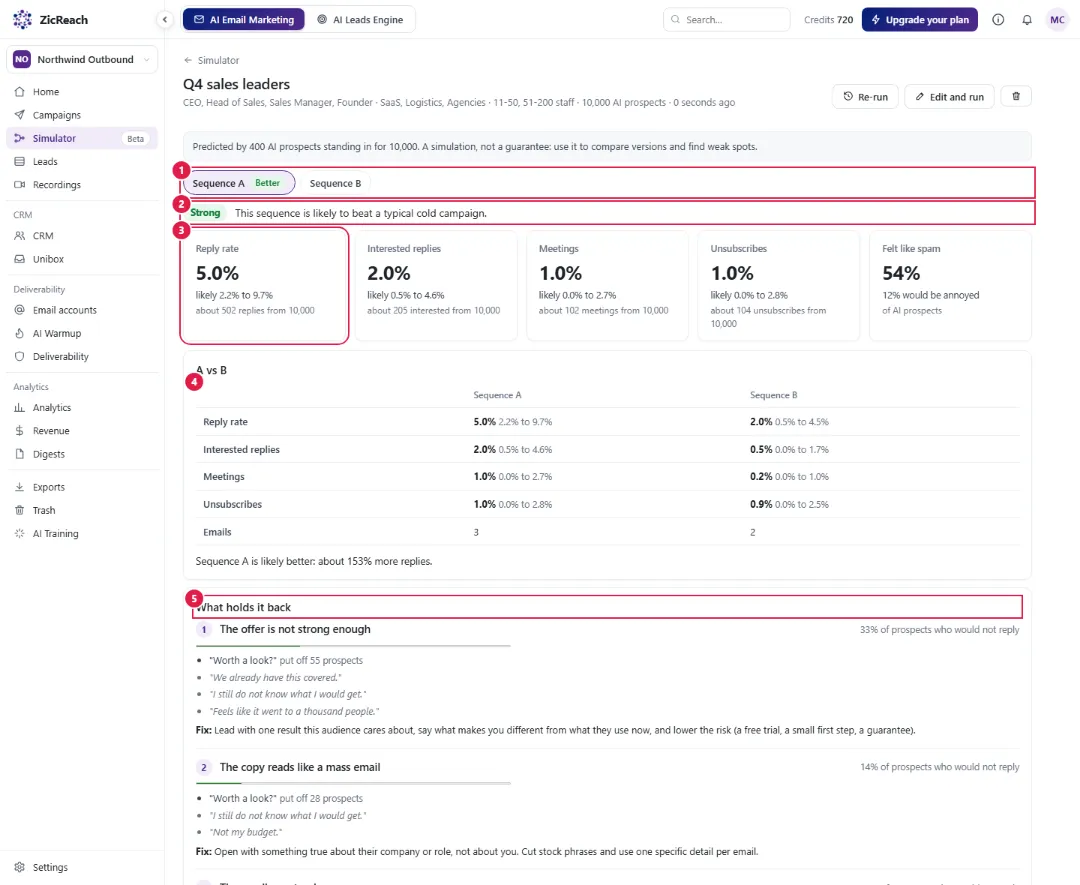Screen dimensions: 1080x885
Task: Click the offer issue progress bar
Action: click(x=353, y=645)
